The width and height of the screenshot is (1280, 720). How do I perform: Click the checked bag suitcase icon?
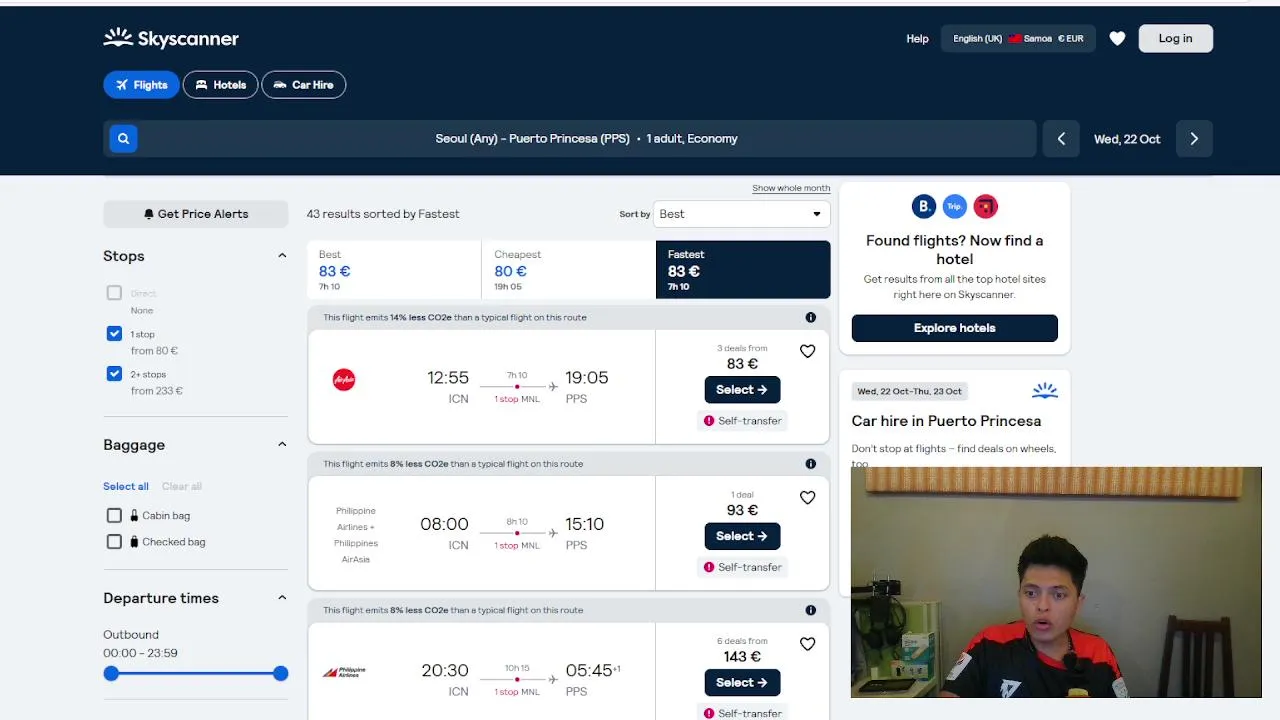coord(134,541)
